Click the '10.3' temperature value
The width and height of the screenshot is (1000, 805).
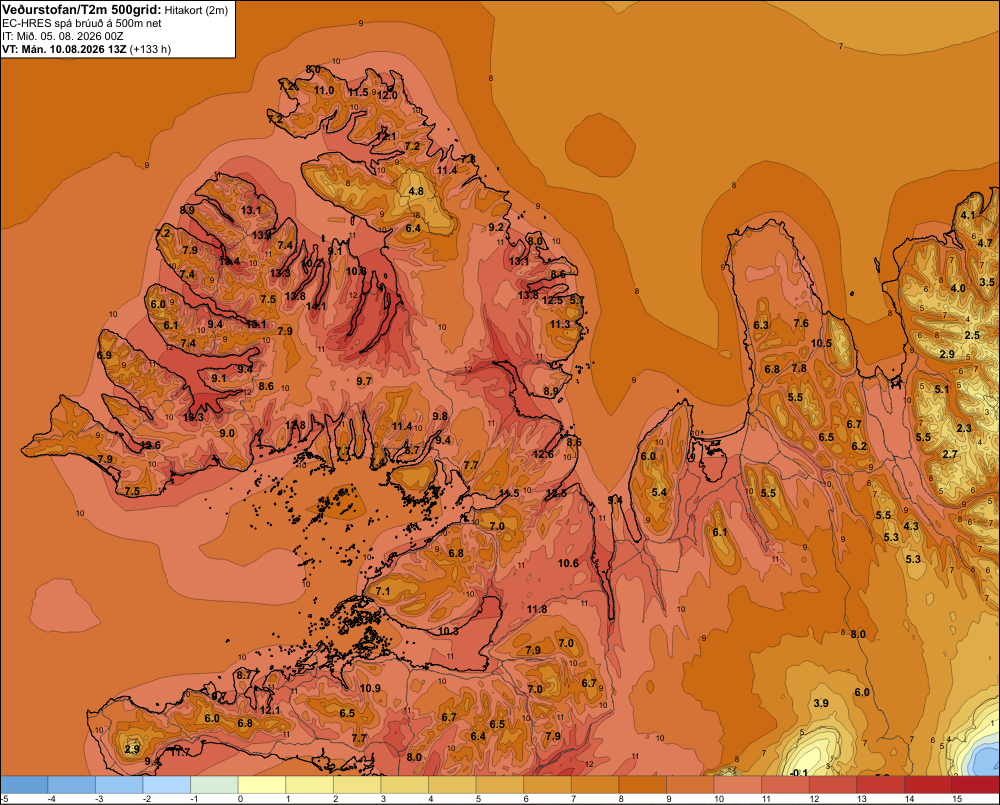448,631
